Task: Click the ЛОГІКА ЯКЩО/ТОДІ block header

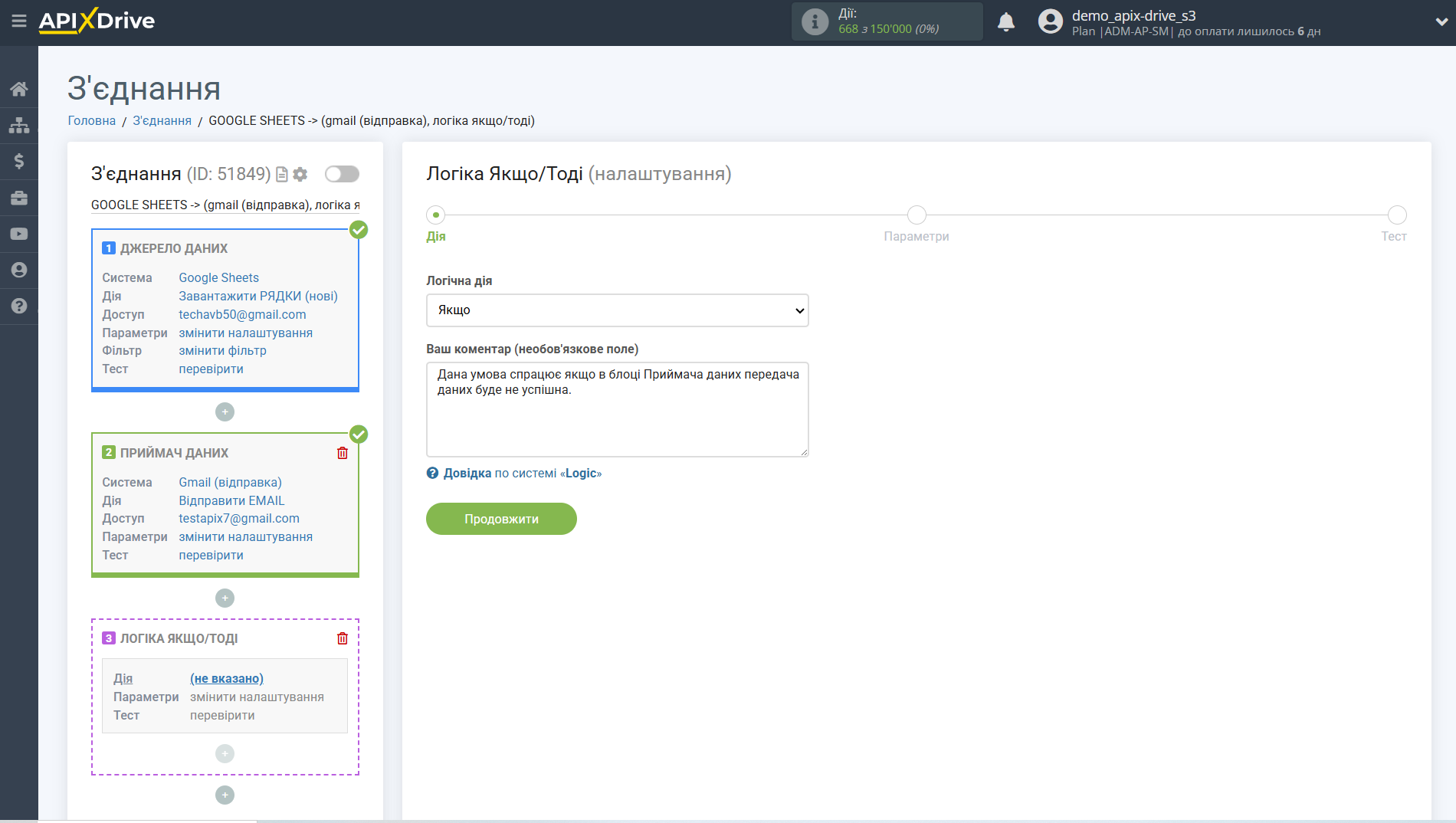Action: pos(179,638)
